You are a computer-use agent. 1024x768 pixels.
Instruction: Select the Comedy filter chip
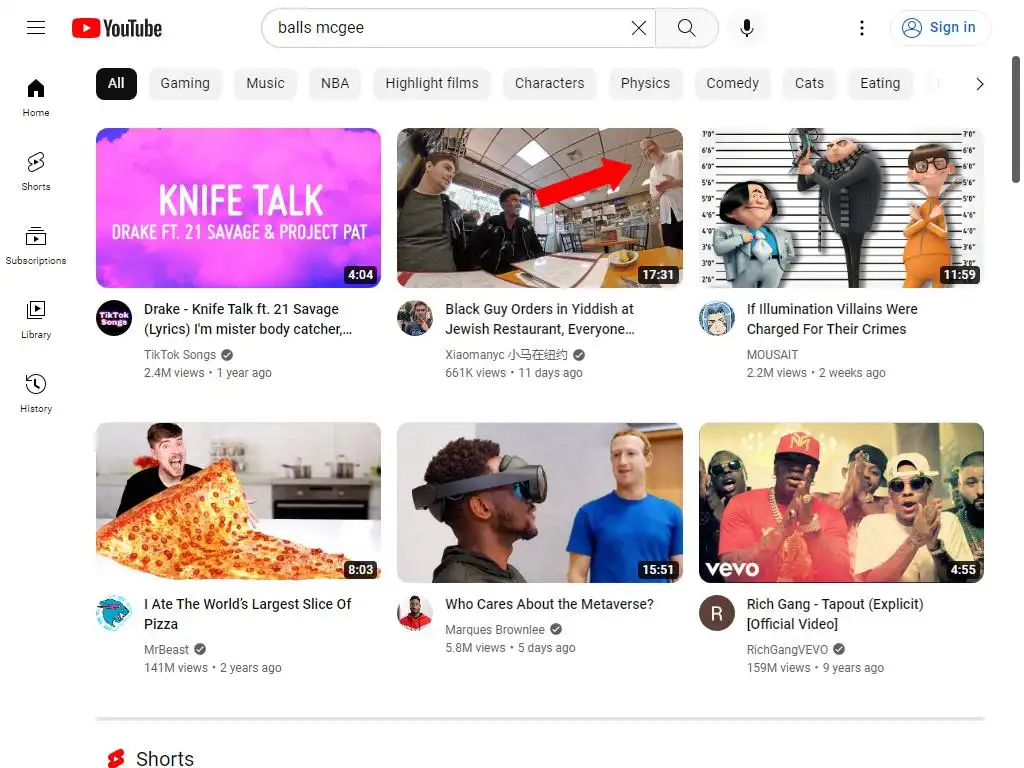[x=732, y=84]
